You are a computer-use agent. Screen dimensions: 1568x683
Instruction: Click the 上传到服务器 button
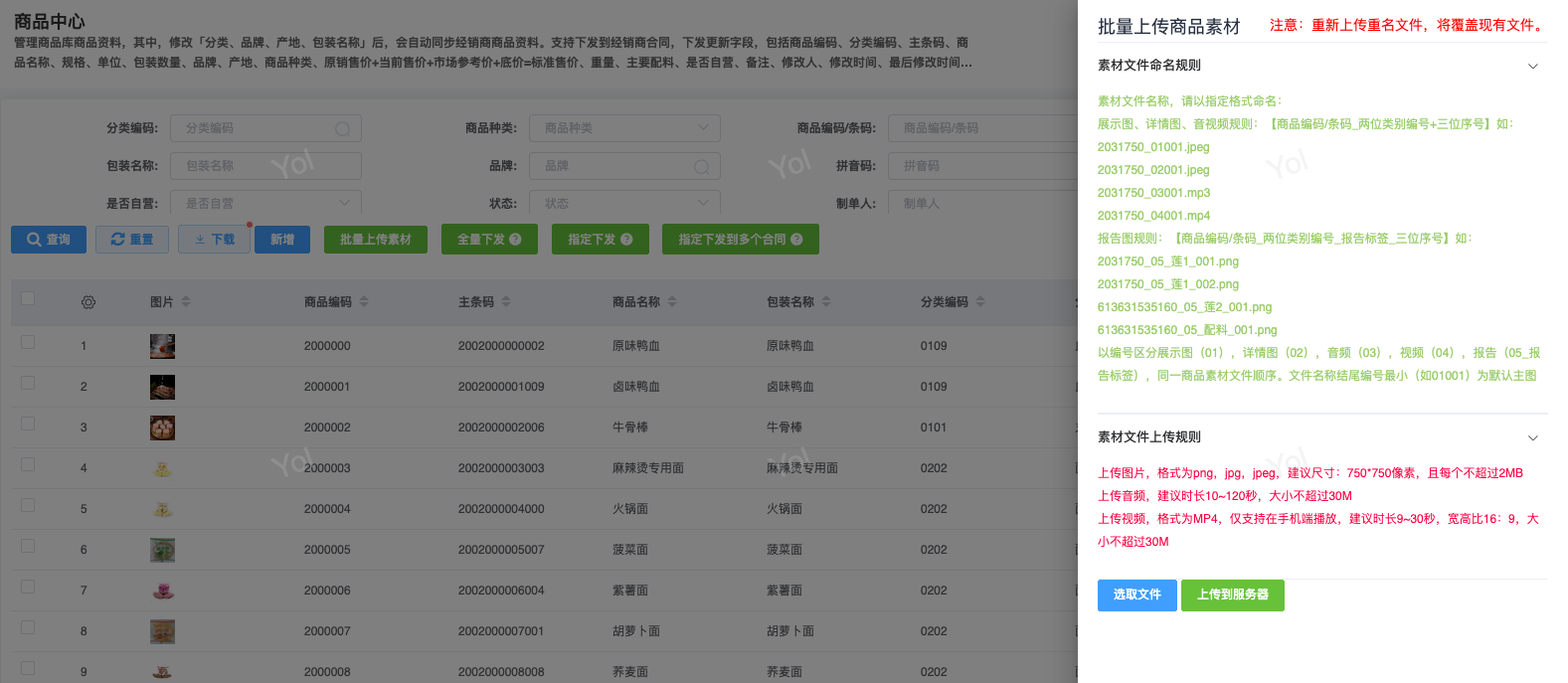point(1233,595)
